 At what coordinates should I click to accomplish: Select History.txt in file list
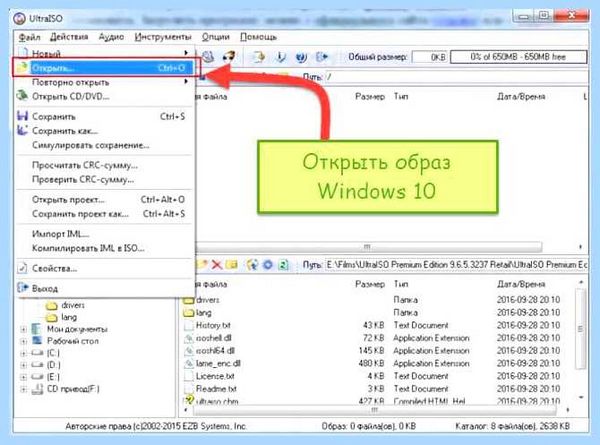click(213, 325)
